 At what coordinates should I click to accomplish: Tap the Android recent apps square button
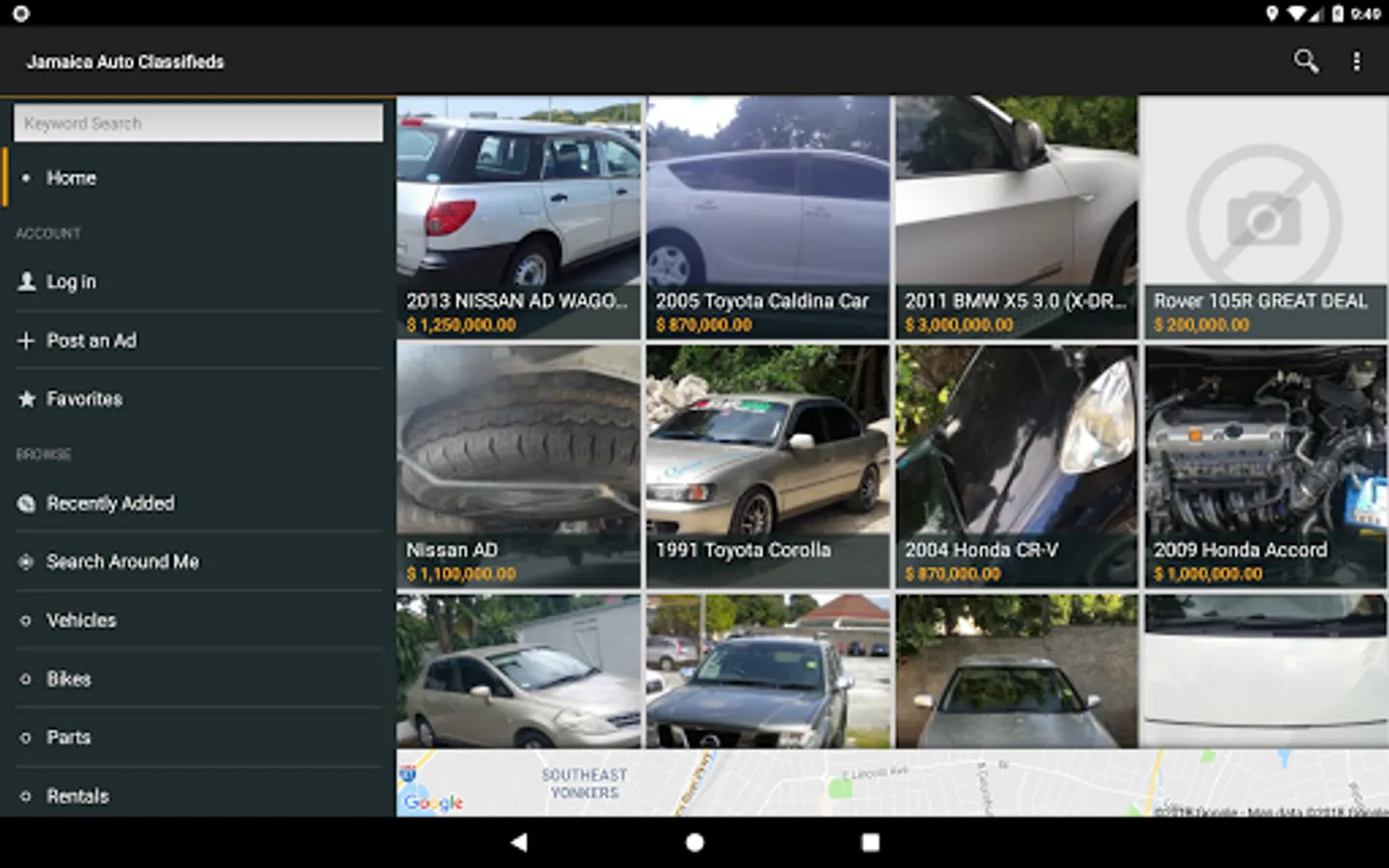tap(870, 842)
